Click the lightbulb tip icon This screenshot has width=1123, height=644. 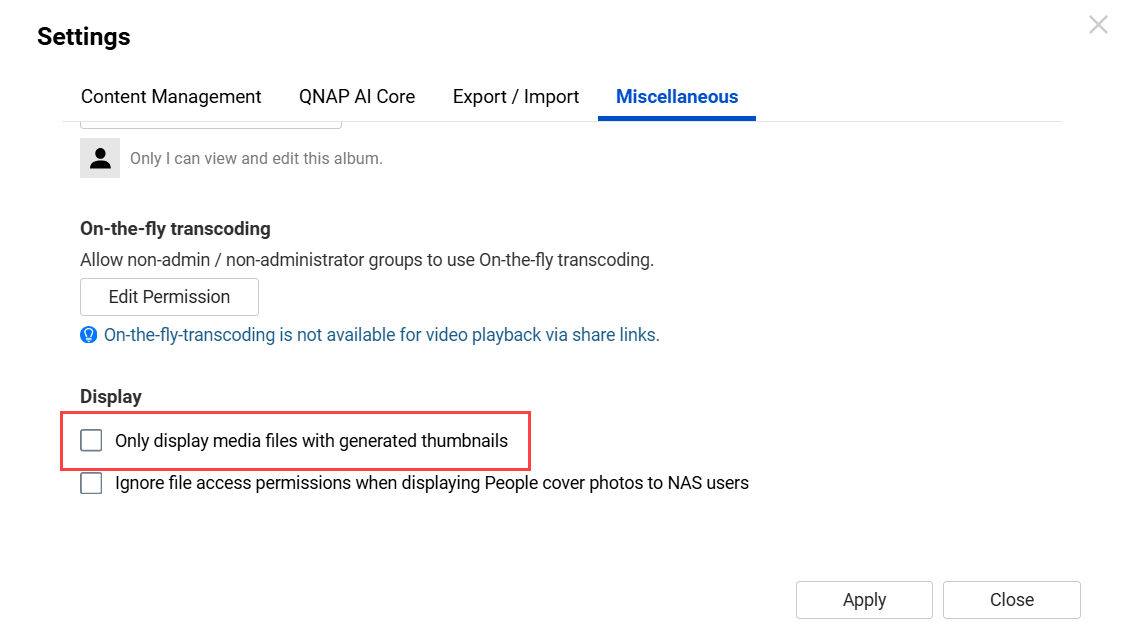pos(89,335)
